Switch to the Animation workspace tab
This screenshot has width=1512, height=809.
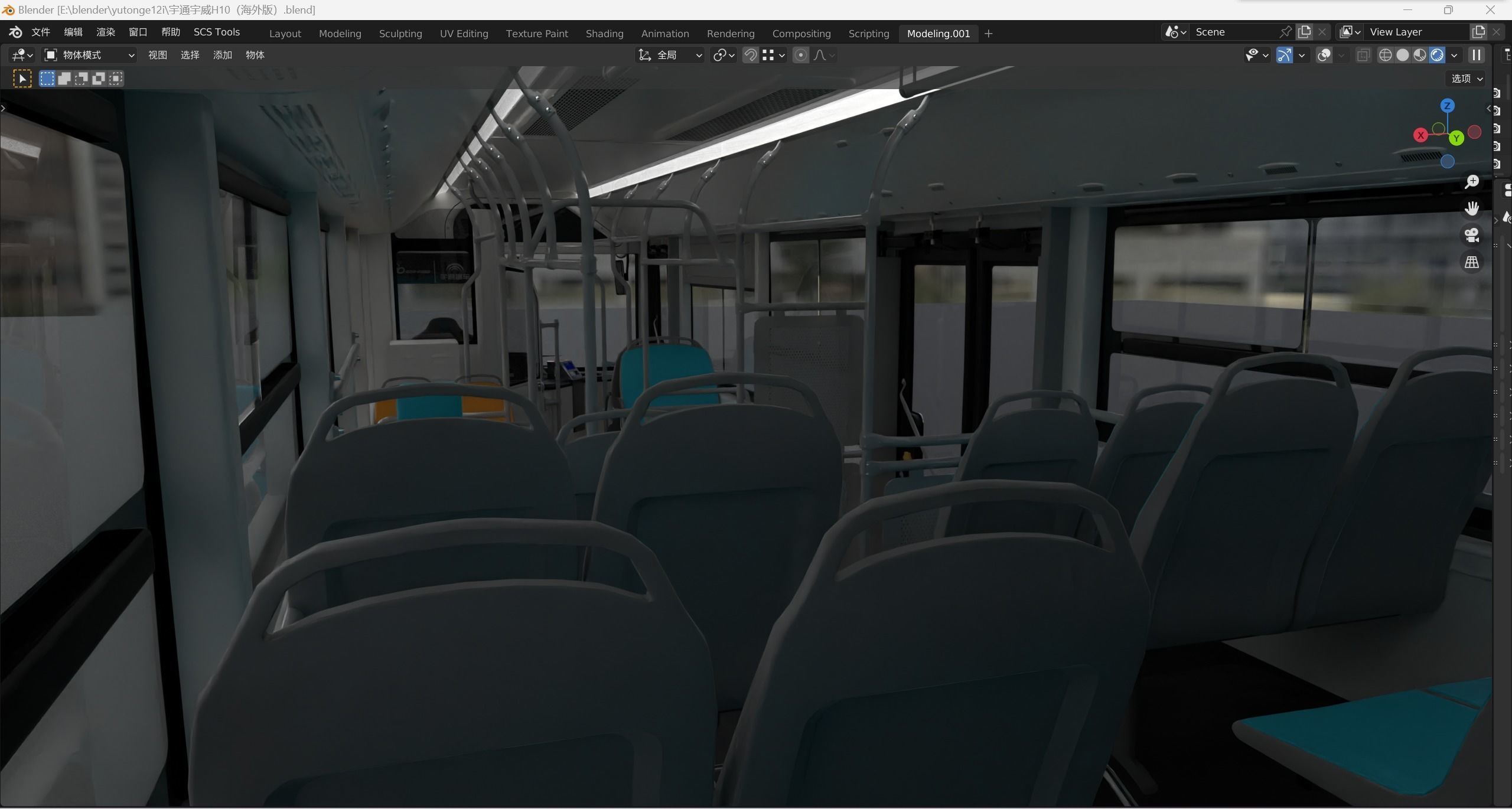coord(665,34)
